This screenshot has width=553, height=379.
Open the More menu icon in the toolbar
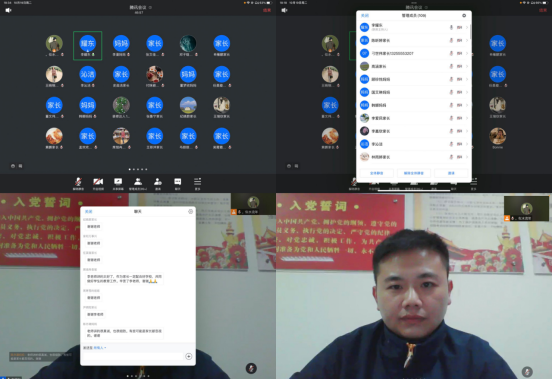[198, 182]
